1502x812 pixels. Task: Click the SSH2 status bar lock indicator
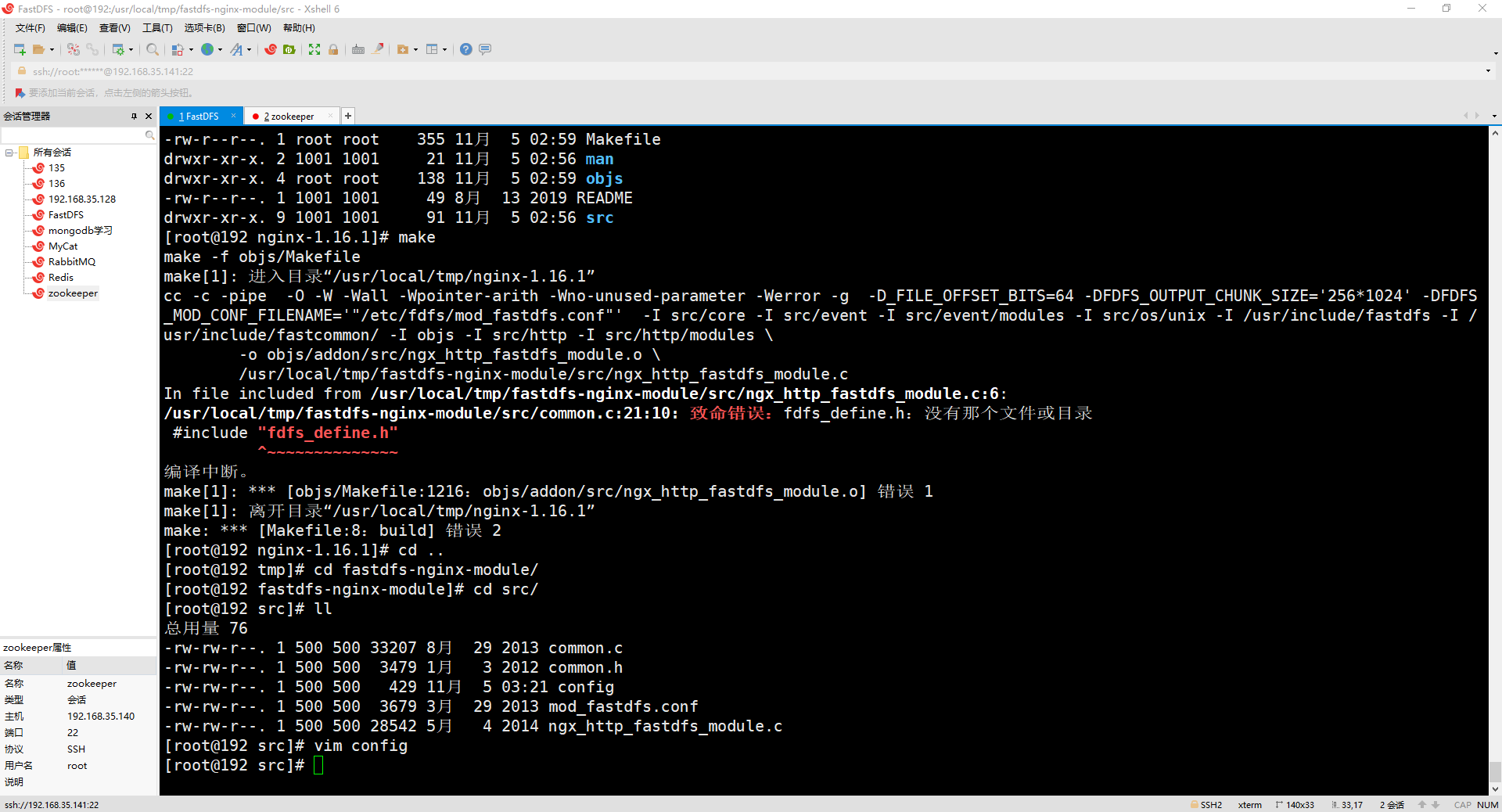click(1206, 805)
